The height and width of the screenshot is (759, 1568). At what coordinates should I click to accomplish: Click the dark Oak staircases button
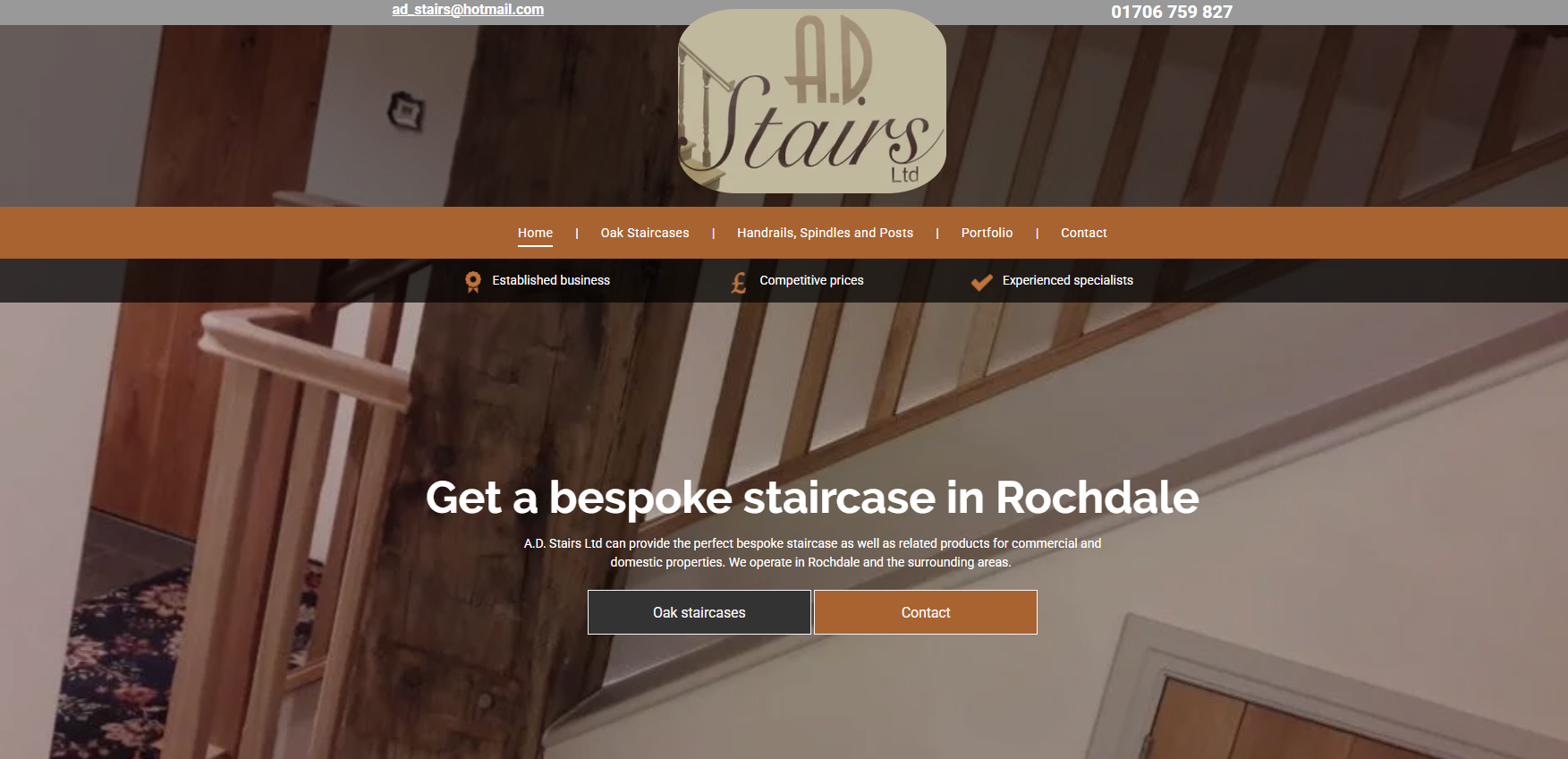tap(699, 612)
